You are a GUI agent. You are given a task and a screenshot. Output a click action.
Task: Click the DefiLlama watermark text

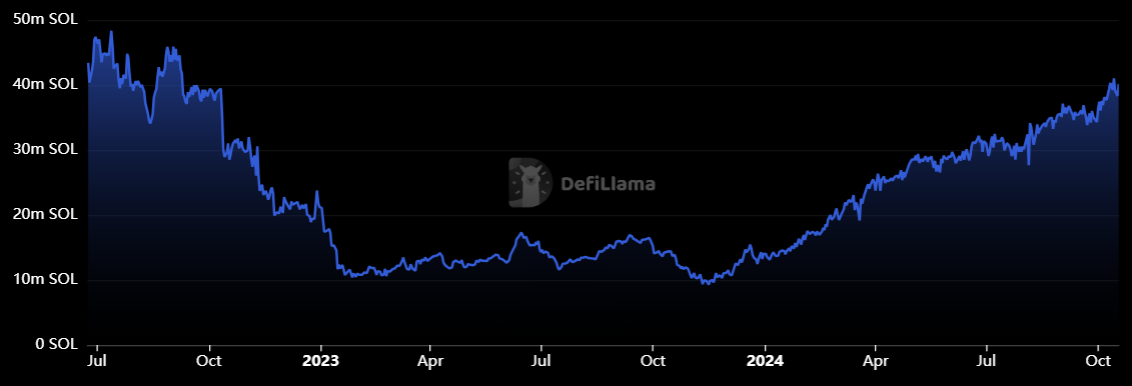pos(608,184)
